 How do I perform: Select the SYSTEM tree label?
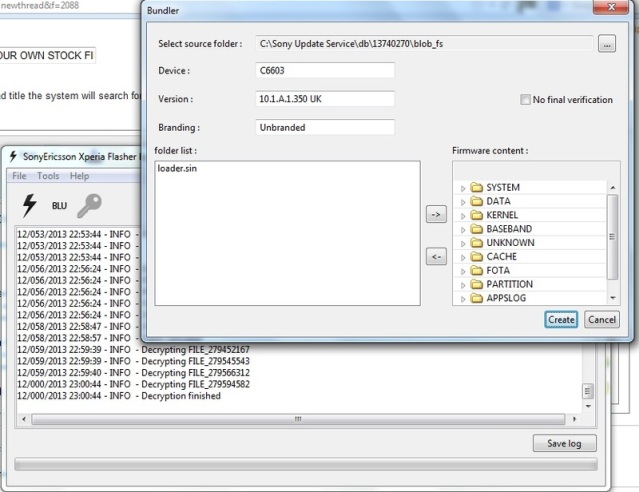click(x=503, y=188)
